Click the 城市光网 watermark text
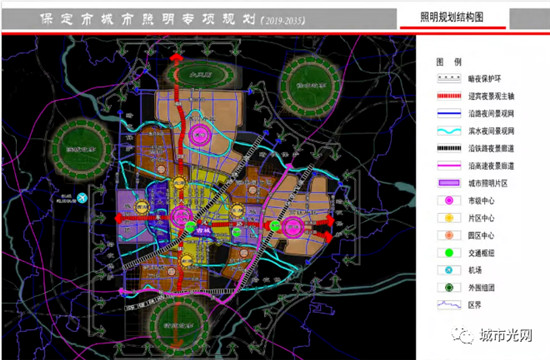The image size is (550, 360). (x=506, y=336)
